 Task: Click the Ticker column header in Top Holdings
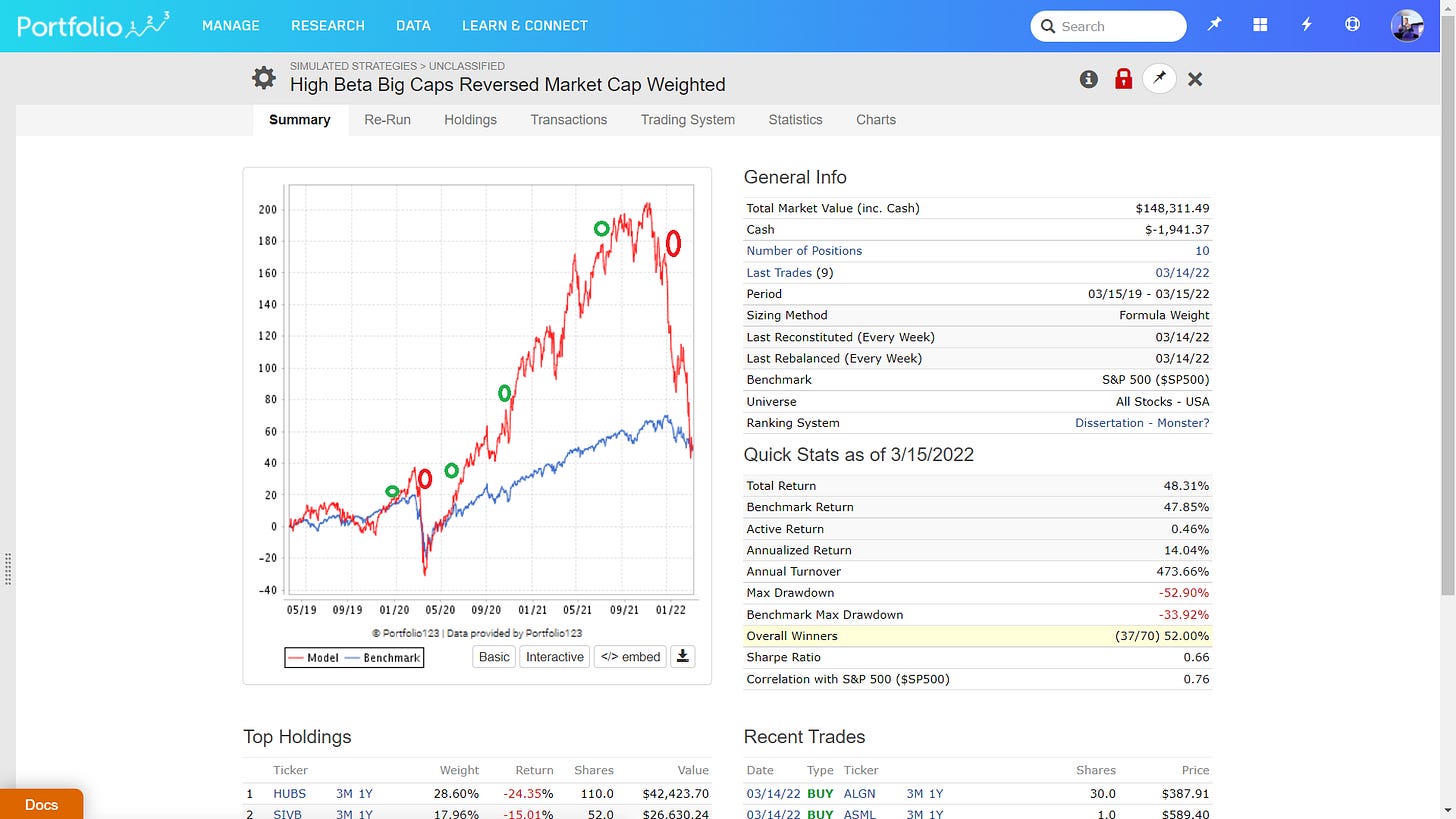coord(290,770)
